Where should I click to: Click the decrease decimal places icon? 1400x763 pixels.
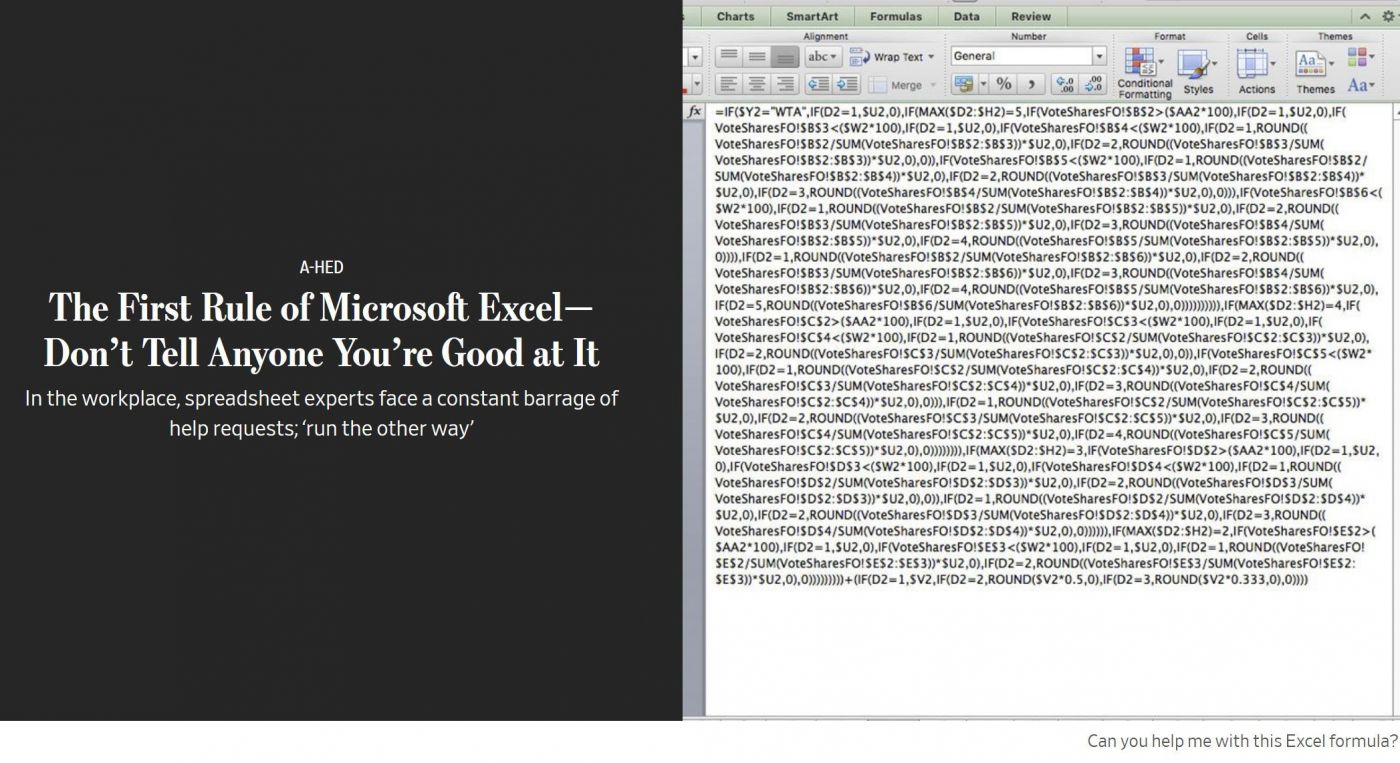coord(1094,85)
